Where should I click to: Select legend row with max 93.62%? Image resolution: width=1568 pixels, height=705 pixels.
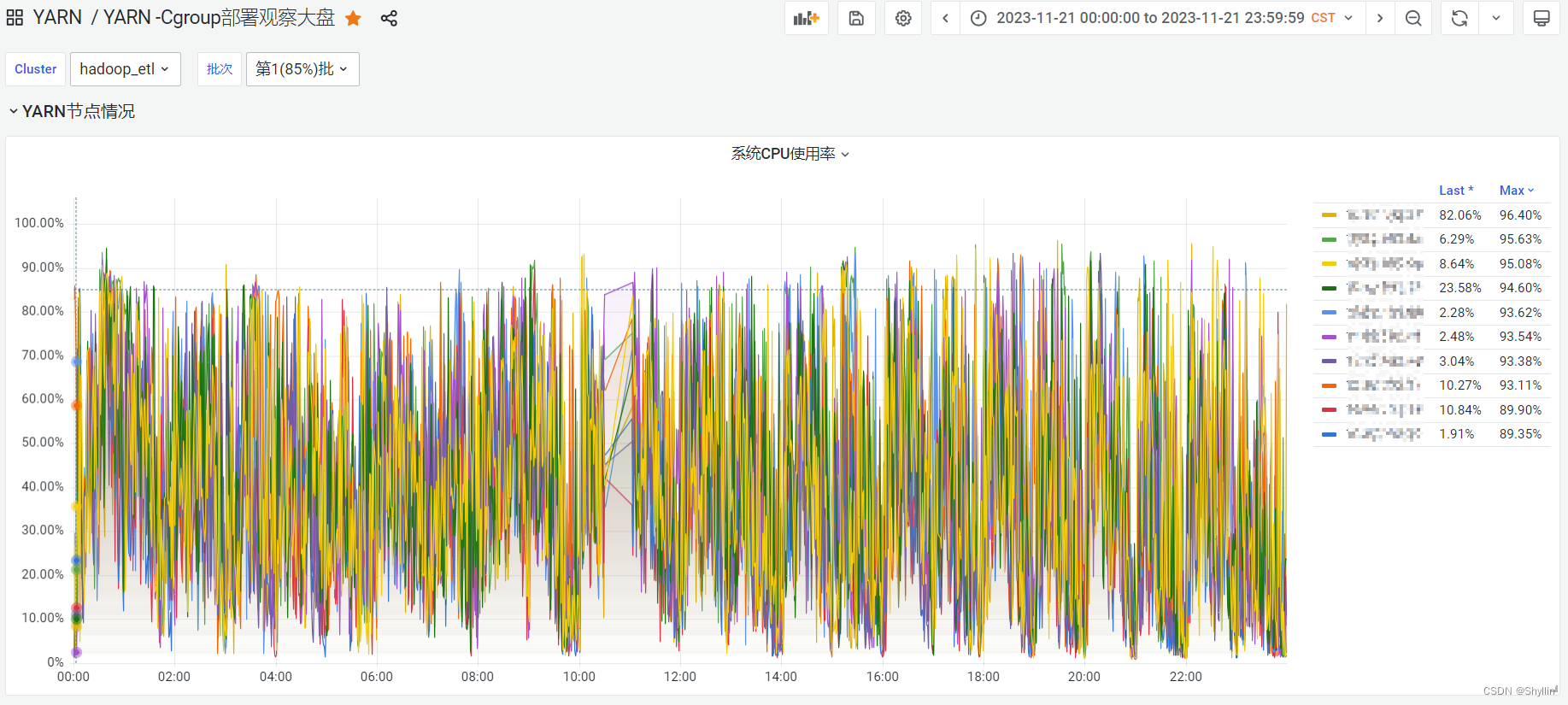[1432, 313]
